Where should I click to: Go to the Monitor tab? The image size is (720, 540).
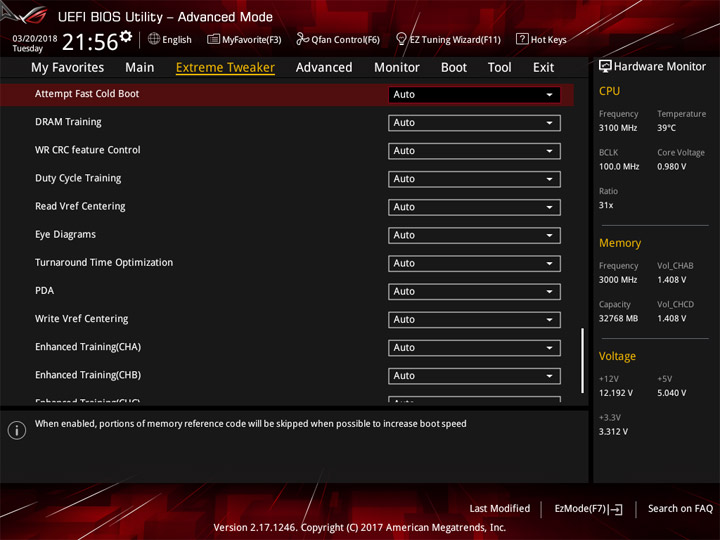[x=397, y=68]
